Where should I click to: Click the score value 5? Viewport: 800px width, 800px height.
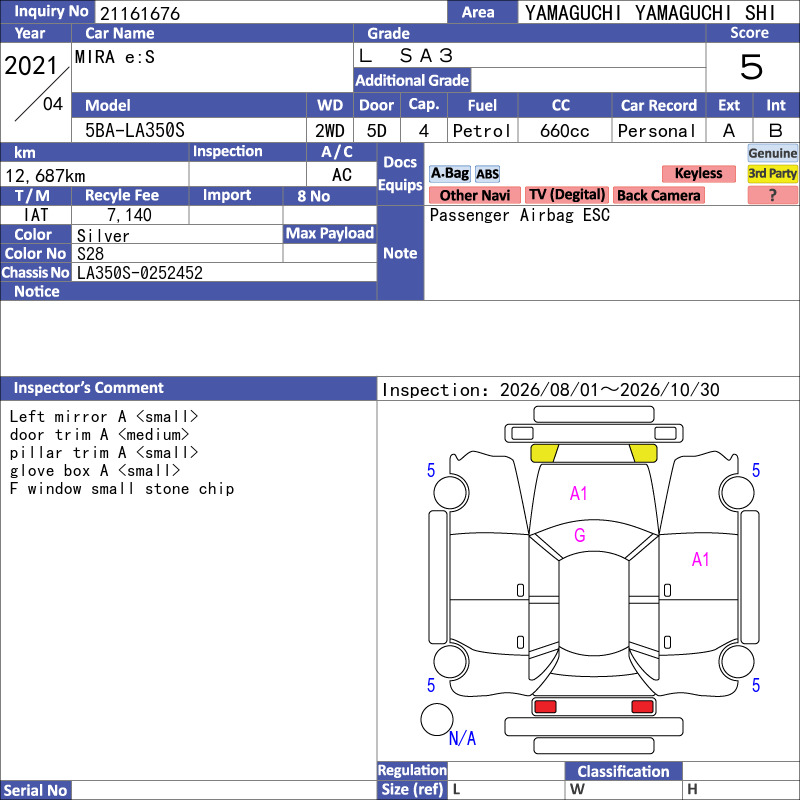pos(752,67)
